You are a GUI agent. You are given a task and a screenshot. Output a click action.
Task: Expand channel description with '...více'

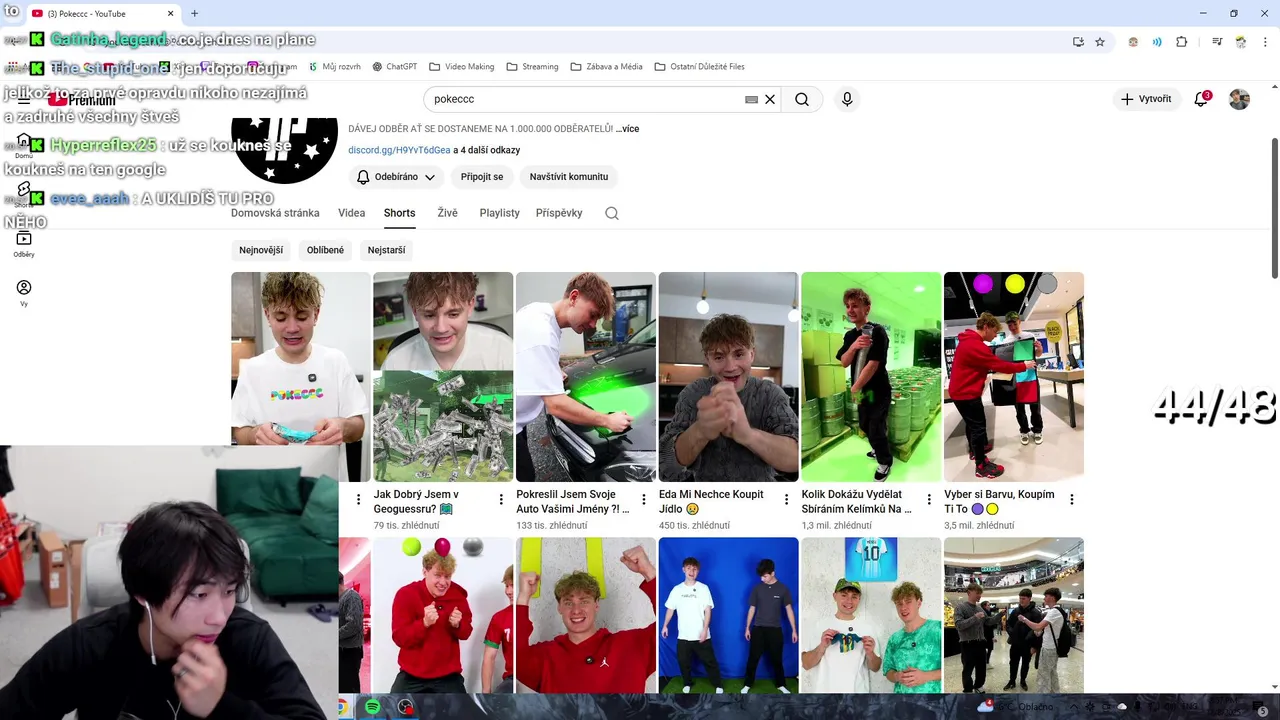(627, 129)
